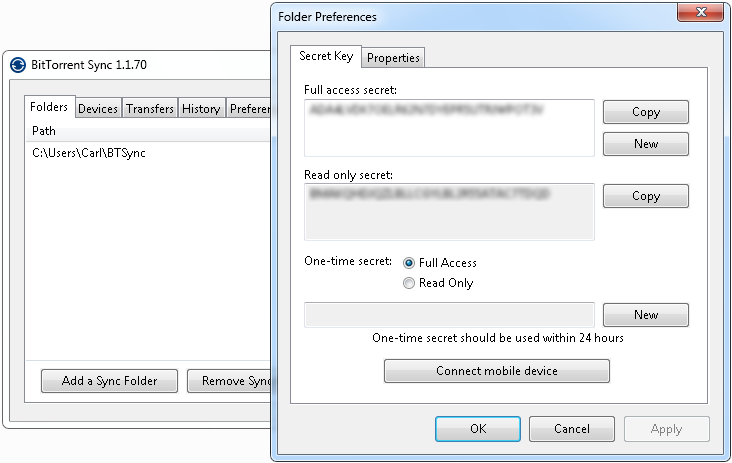Open the Properties tab
The height and width of the screenshot is (463, 732).
pyautogui.click(x=393, y=58)
